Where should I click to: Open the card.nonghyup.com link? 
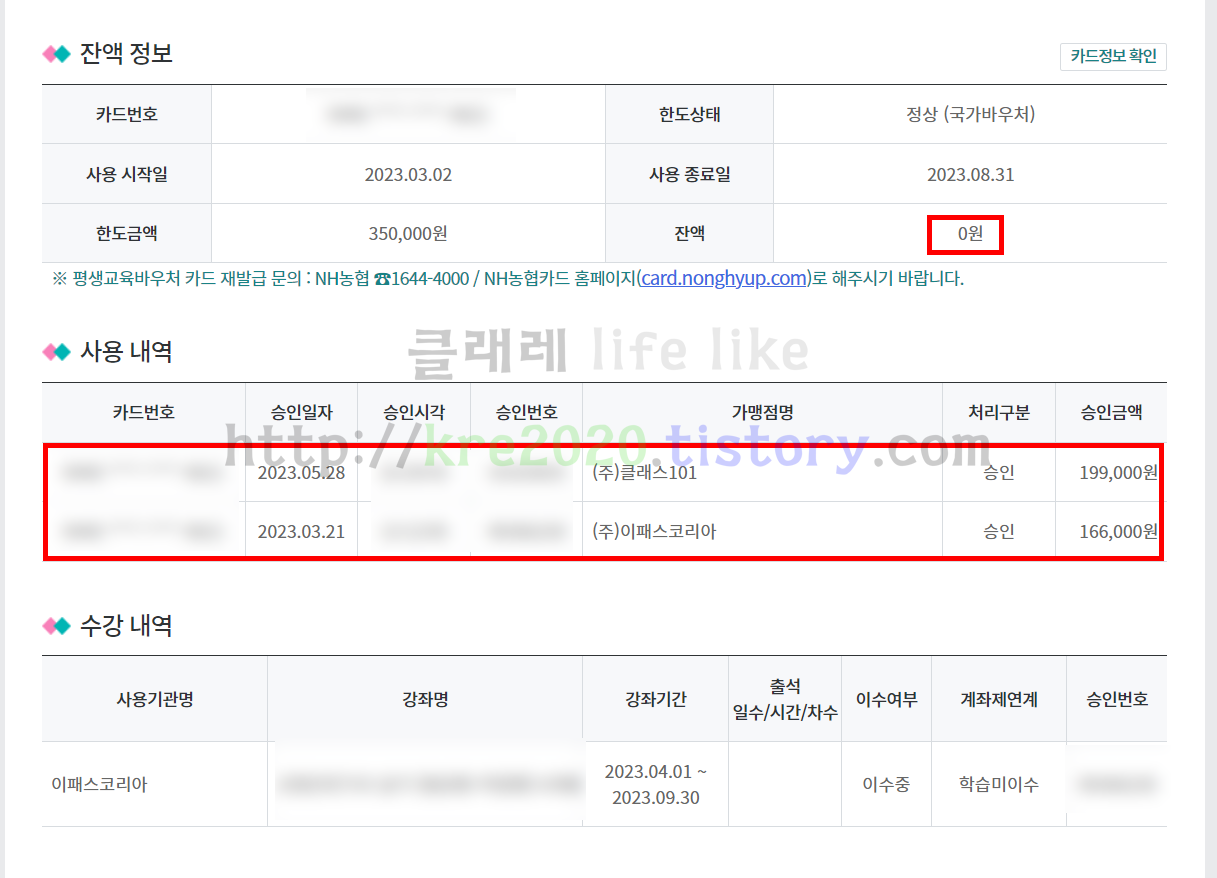click(x=724, y=278)
